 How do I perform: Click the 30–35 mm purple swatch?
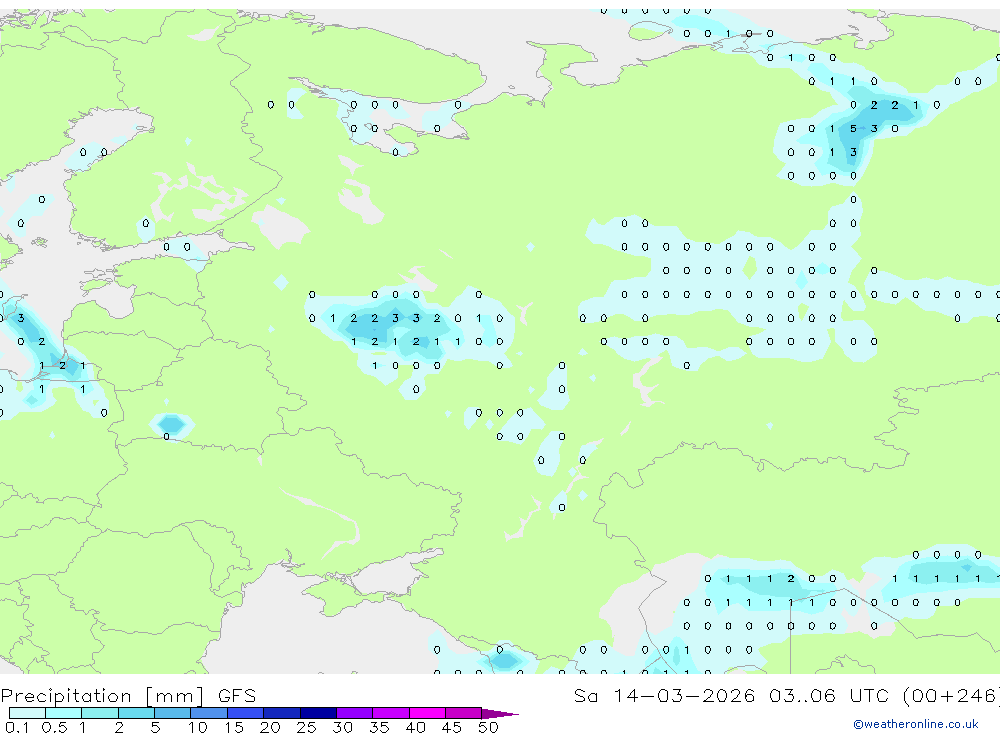[x=355, y=713]
